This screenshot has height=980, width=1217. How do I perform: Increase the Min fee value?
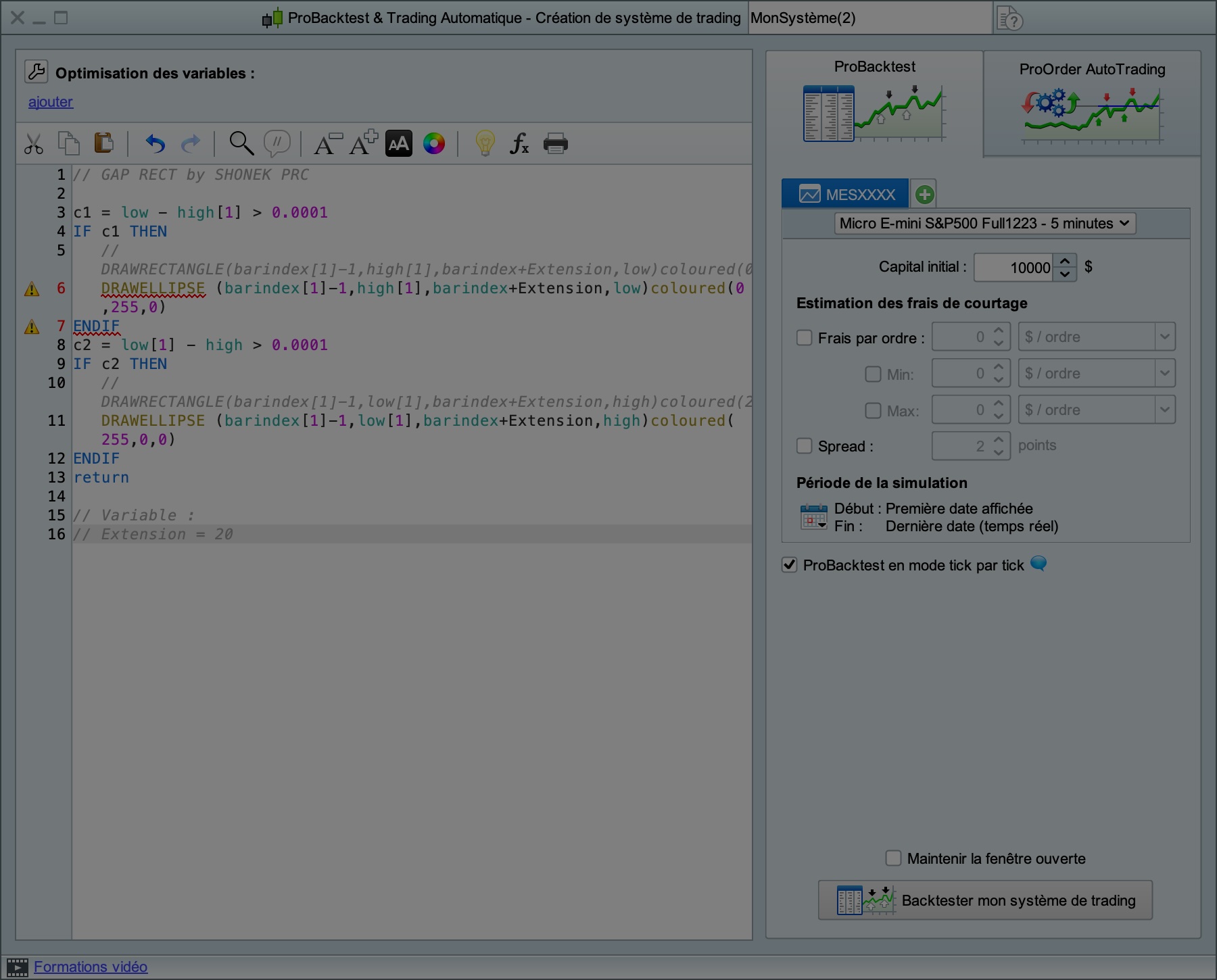(999, 367)
